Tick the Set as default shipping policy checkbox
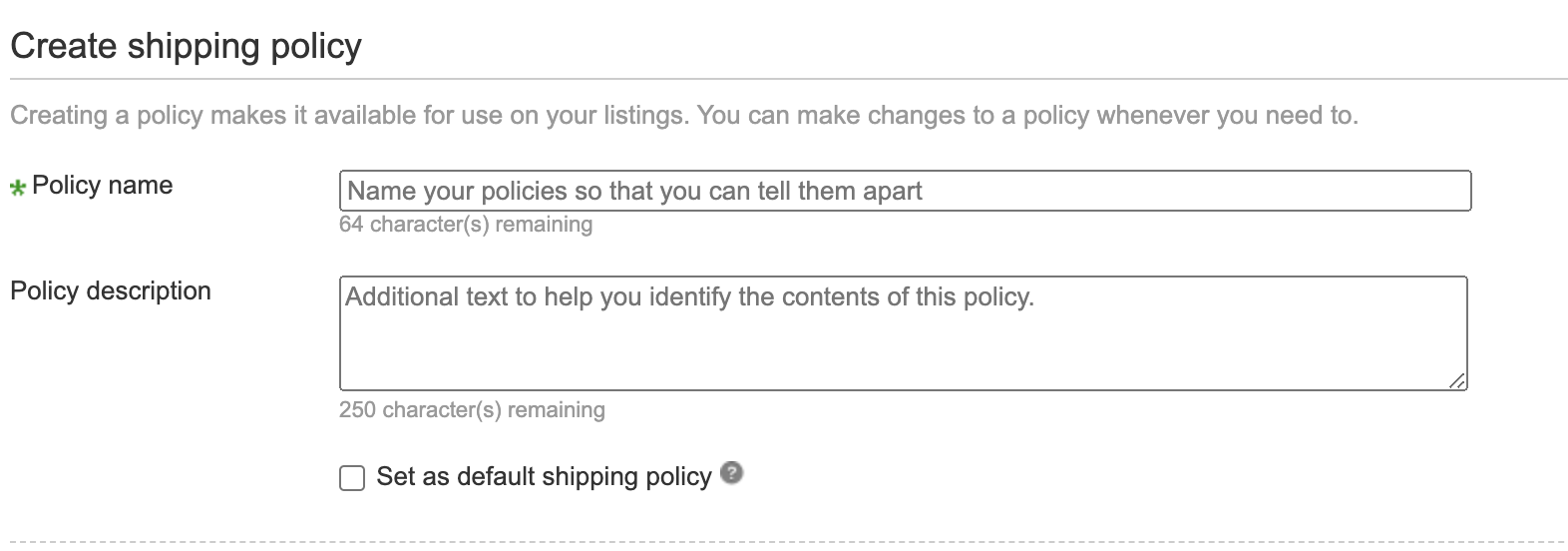Viewport: 1568px width, 551px height. pyautogui.click(x=352, y=478)
